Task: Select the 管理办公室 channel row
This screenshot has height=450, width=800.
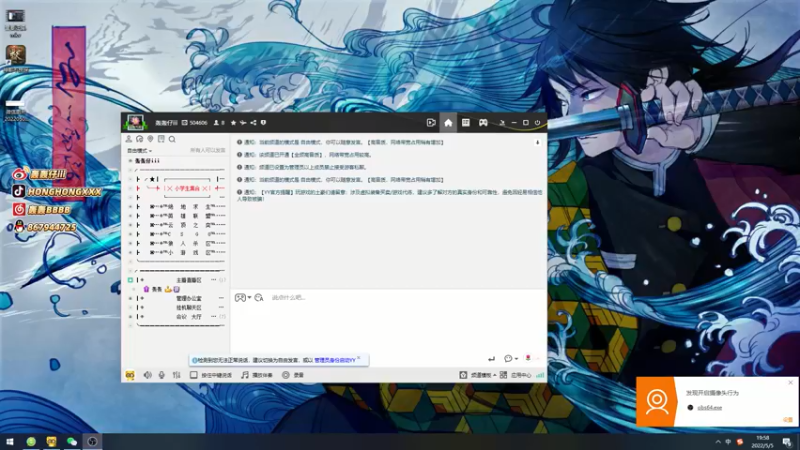Action: pos(177,298)
